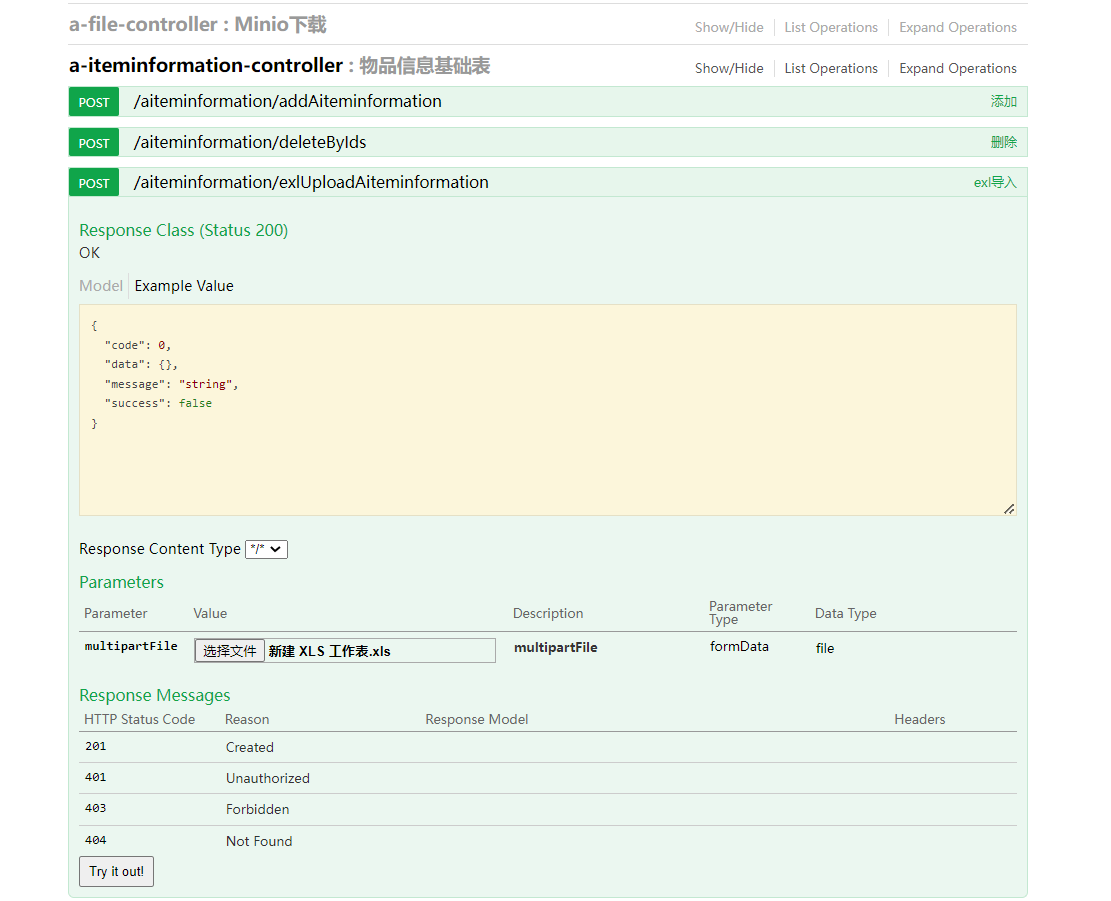Image resolution: width=1111 pixels, height=901 pixels.
Task: Click the multipartFile parameter name
Action: (131, 646)
